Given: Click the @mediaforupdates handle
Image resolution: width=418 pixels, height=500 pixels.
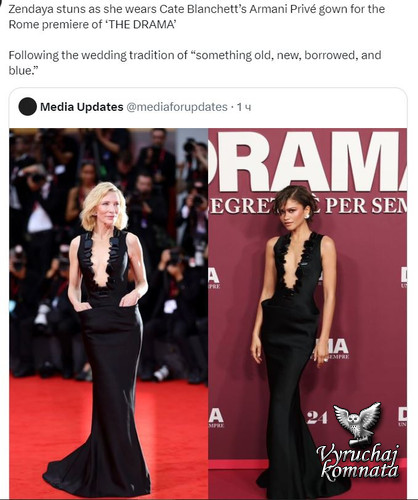Looking at the screenshot, I should (x=177, y=107).
